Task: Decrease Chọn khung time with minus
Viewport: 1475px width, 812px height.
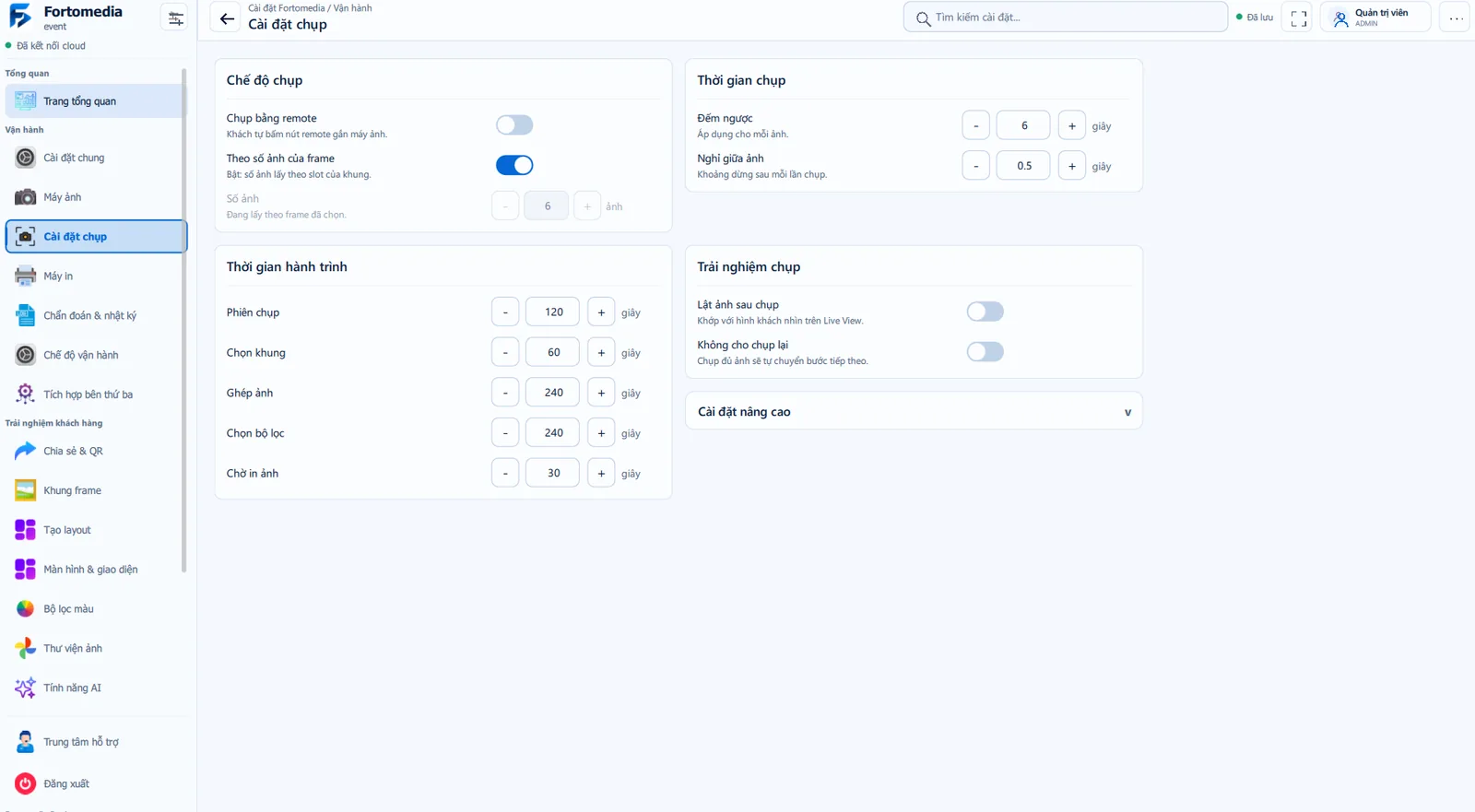Action: [505, 353]
